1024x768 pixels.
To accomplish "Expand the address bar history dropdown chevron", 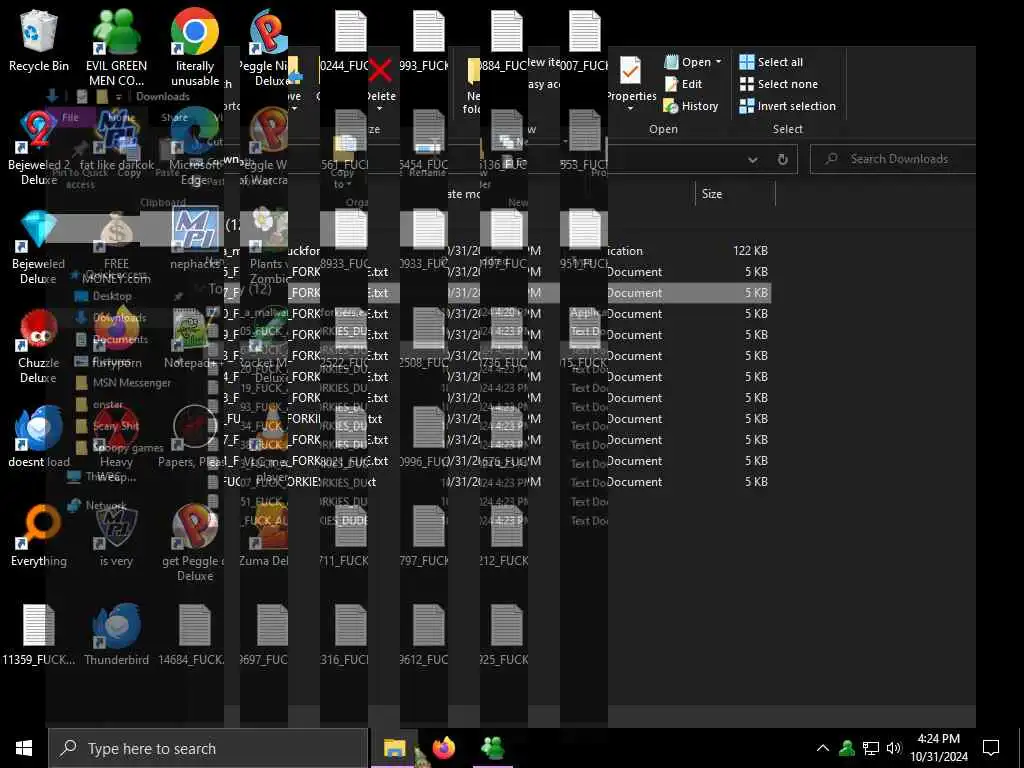I will (753, 159).
